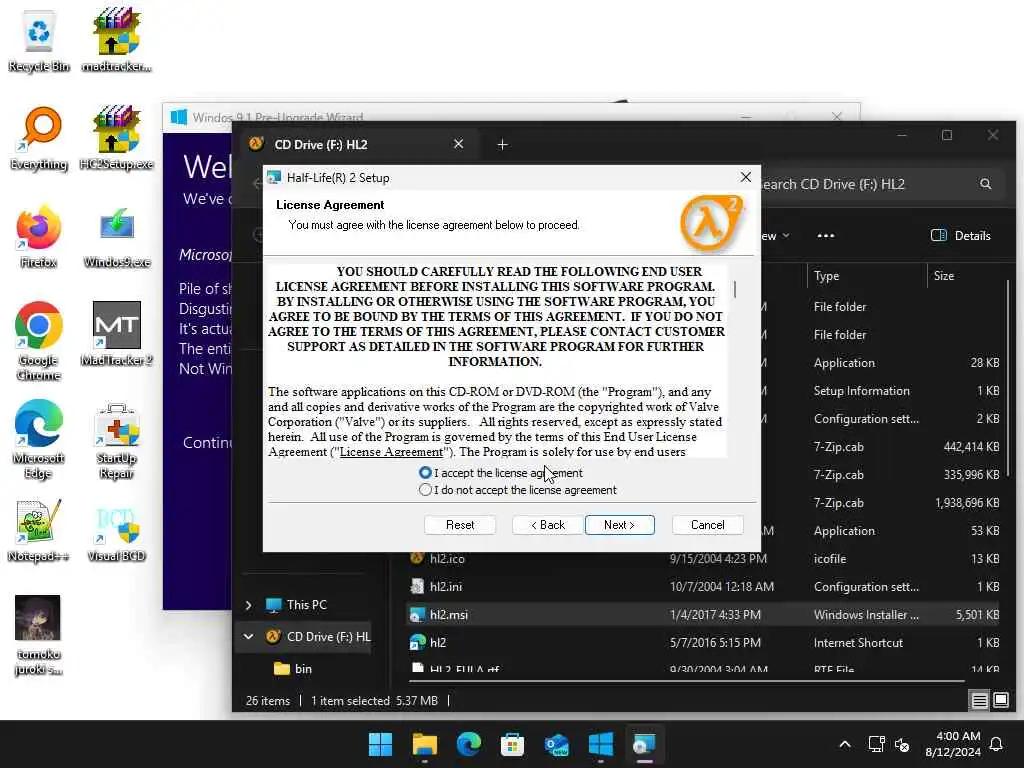The width and height of the screenshot is (1024, 768).
Task: Click the blue Windows logo taskbar app
Action: pyautogui.click(x=600, y=744)
